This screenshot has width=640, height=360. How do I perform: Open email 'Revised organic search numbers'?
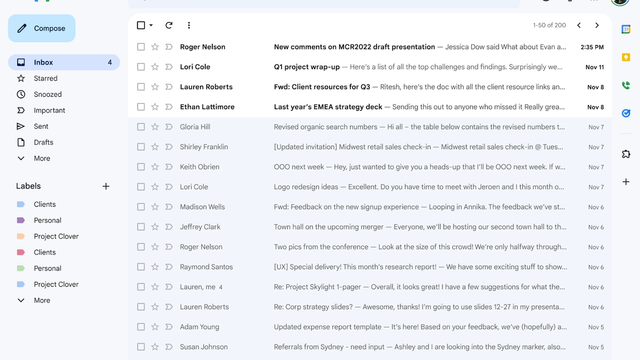click(x=370, y=127)
